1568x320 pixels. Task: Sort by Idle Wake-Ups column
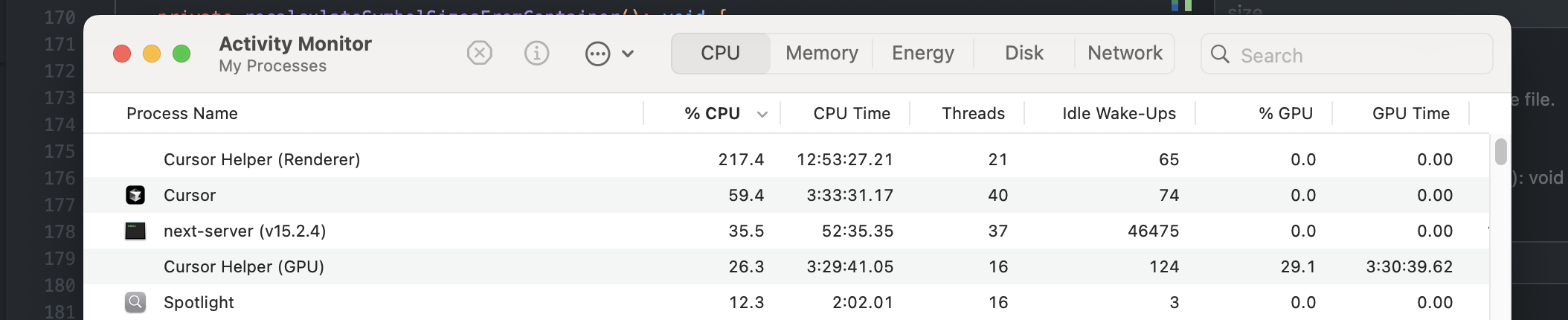1118,114
